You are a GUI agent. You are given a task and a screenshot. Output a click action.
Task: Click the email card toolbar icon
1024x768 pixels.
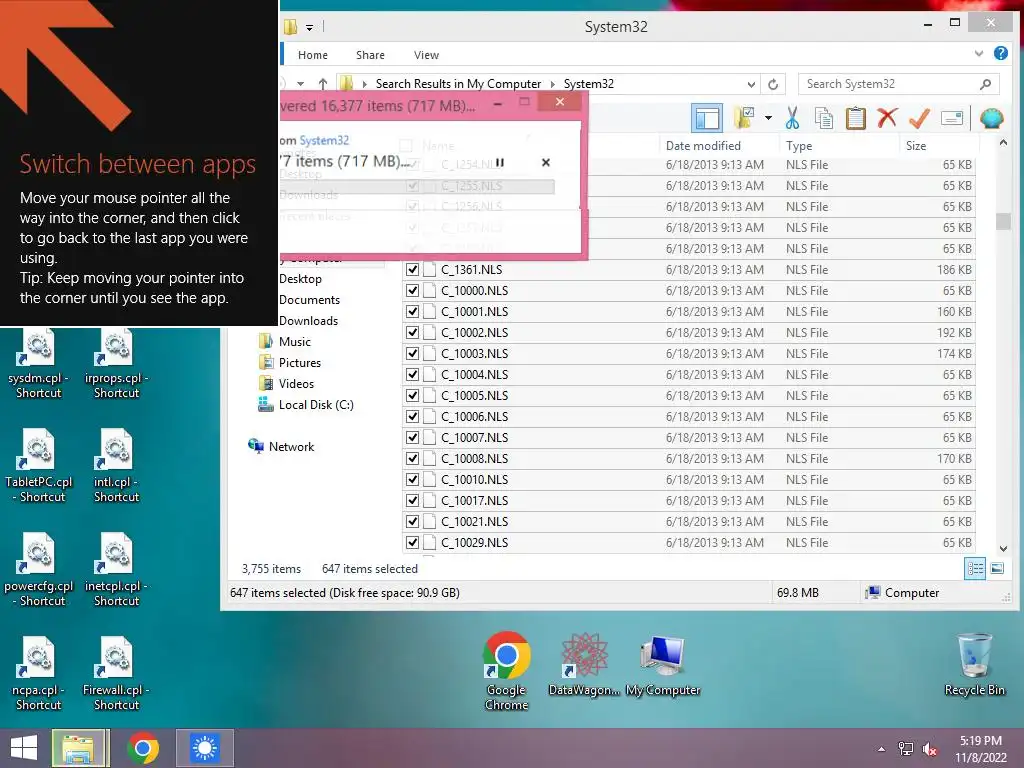pos(952,118)
